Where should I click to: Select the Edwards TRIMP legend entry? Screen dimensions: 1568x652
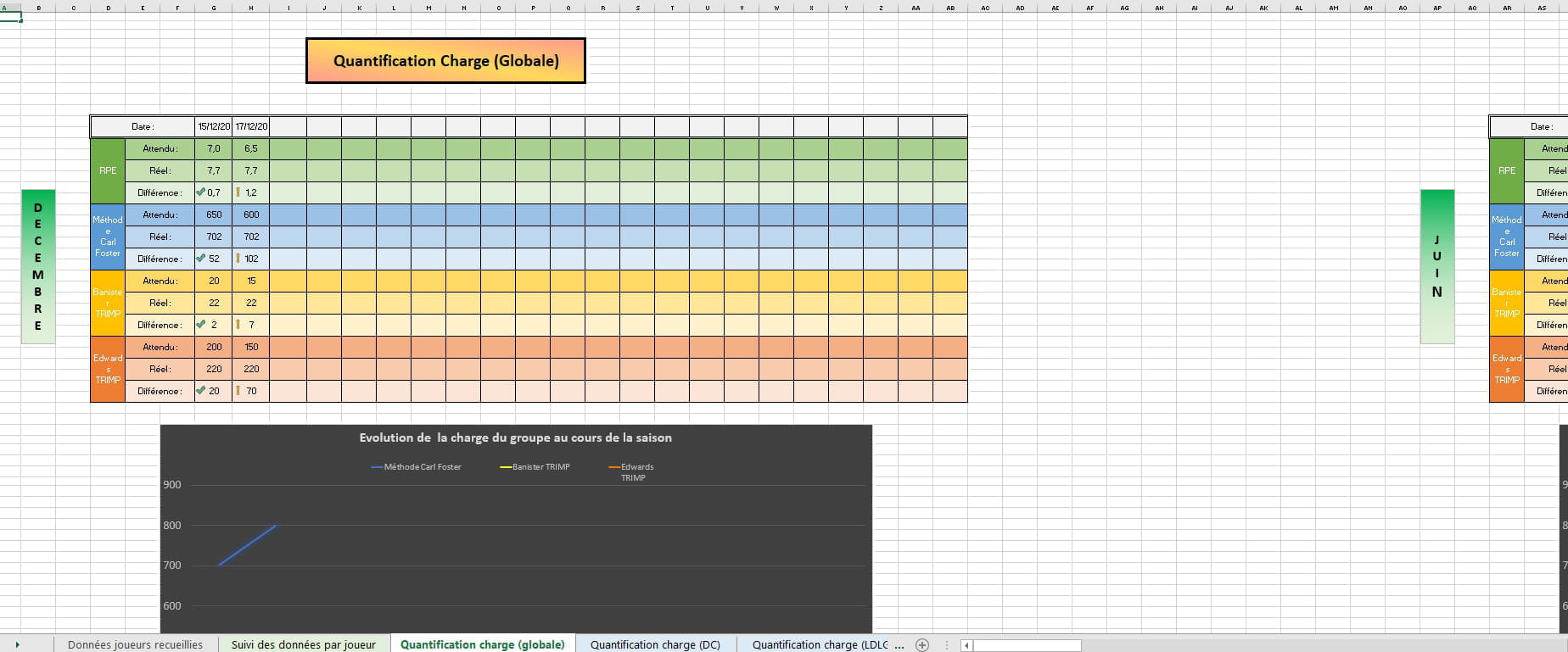pos(631,472)
